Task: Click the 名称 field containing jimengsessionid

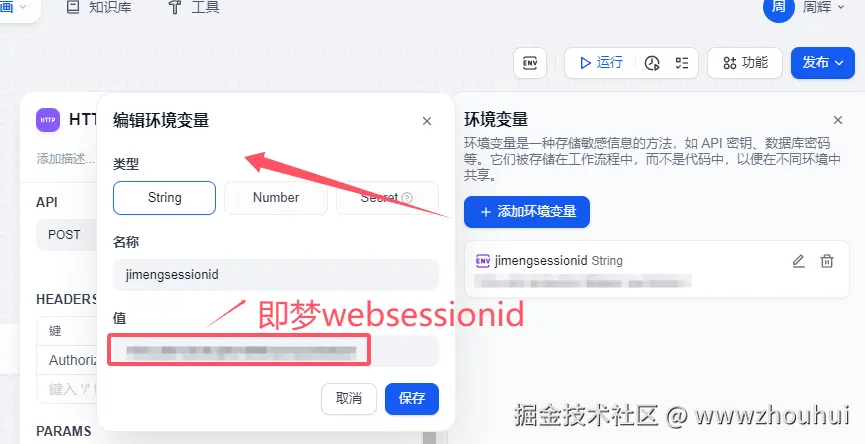Action: pyautogui.click(x=276, y=275)
